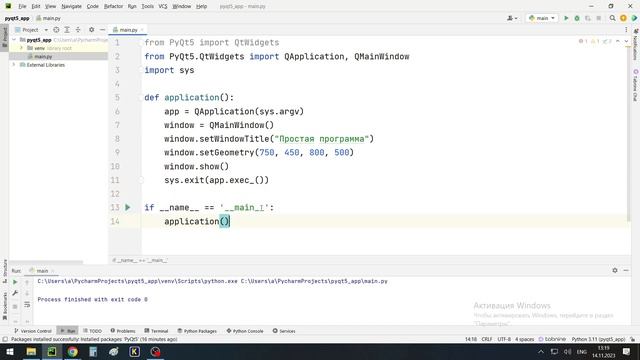This screenshot has width=640, height=360.
Task: Open the File menu
Action: (22, 6)
